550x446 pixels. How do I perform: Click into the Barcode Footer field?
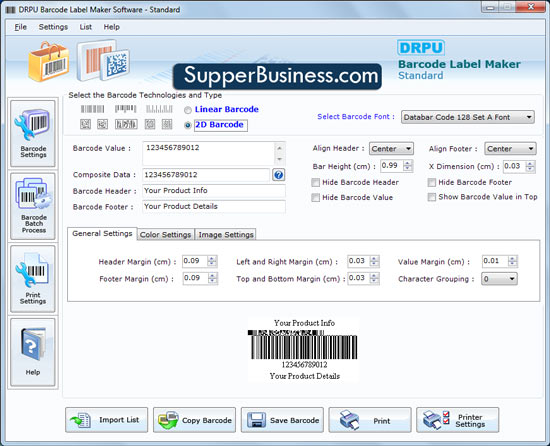point(214,207)
